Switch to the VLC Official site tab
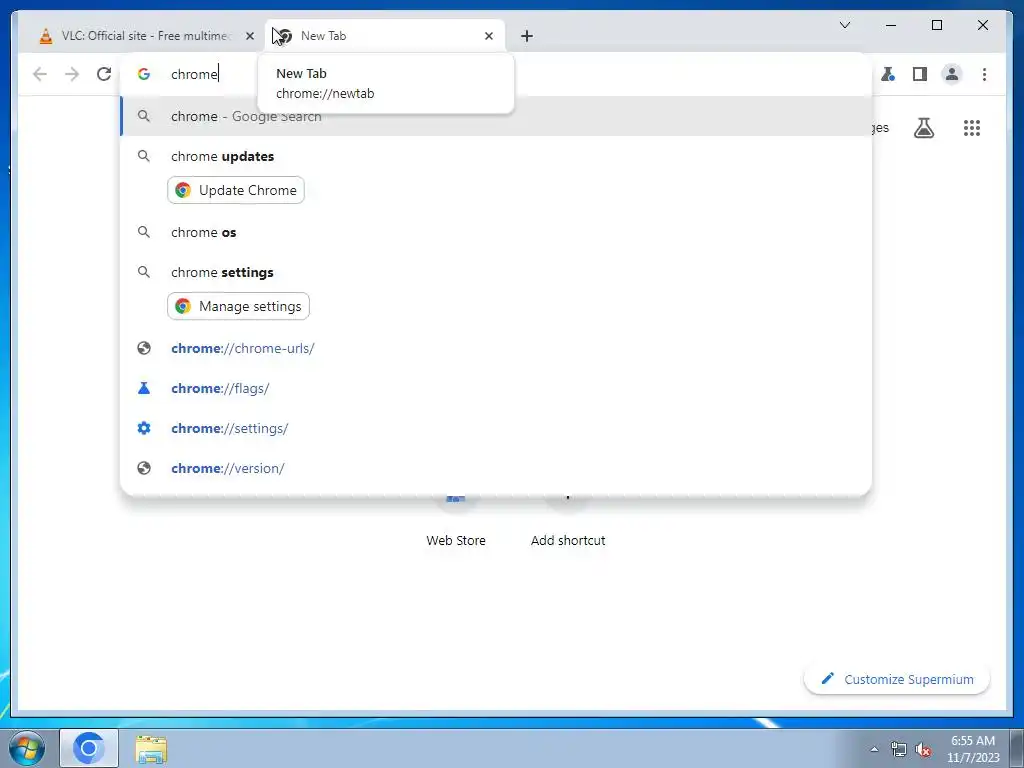This screenshot has height=768, width=1024. (144, 36)
